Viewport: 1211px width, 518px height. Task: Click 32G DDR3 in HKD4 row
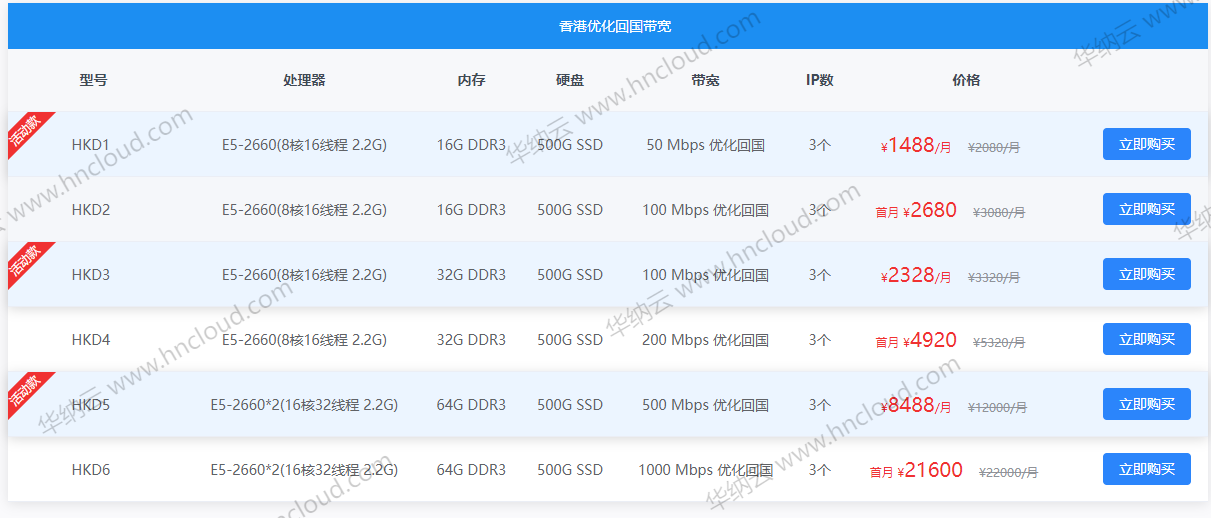coord(471,340)
